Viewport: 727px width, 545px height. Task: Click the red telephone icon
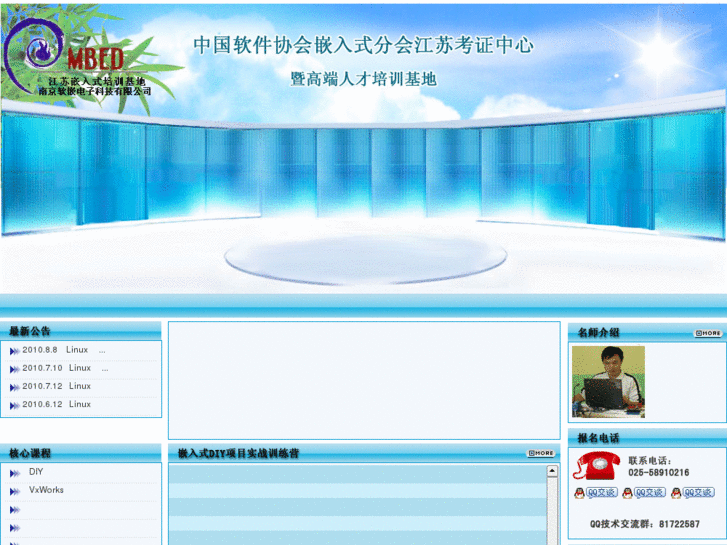click(x=597, y=466)
